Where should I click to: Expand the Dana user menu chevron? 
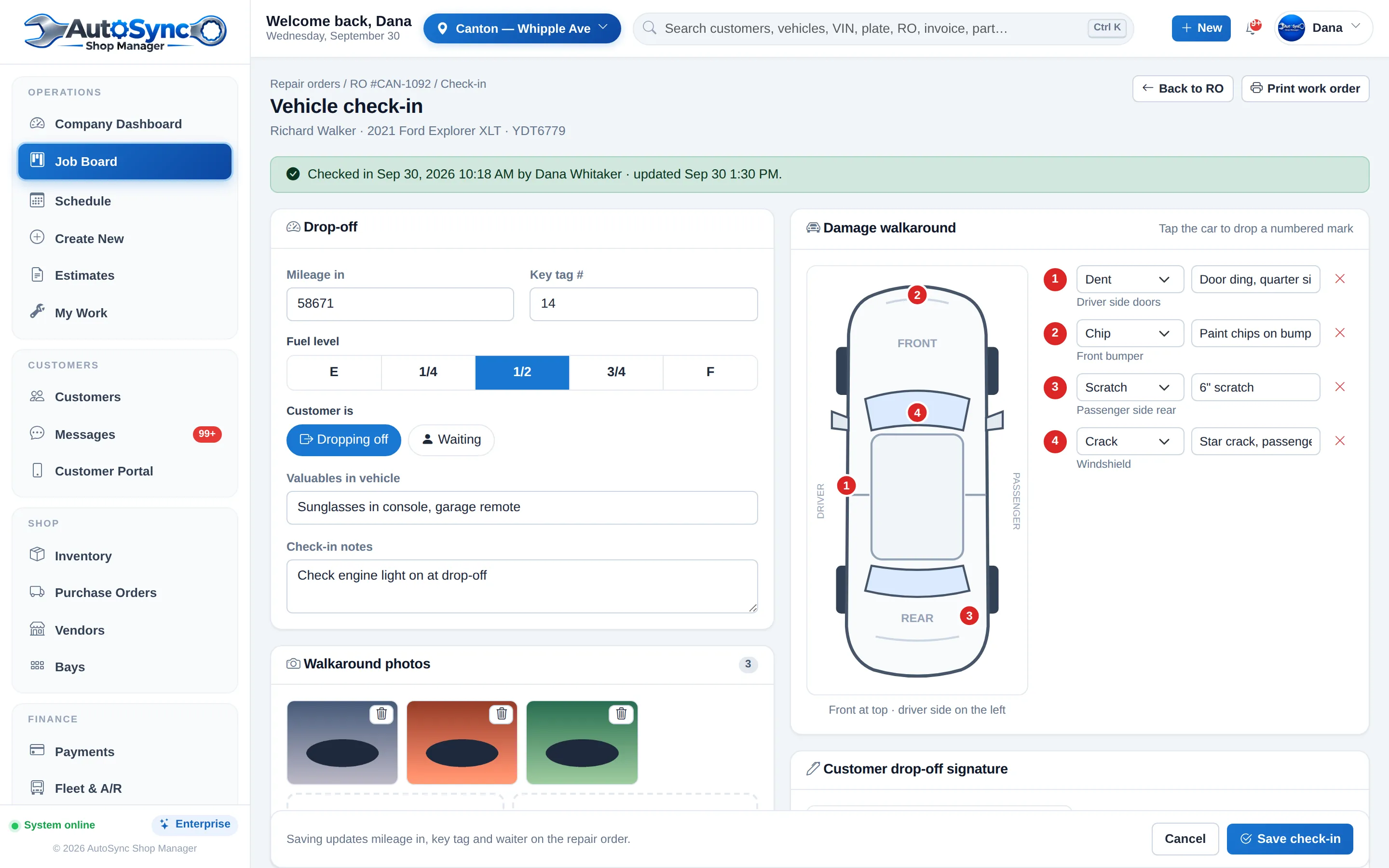click(x=1356, y=27)
